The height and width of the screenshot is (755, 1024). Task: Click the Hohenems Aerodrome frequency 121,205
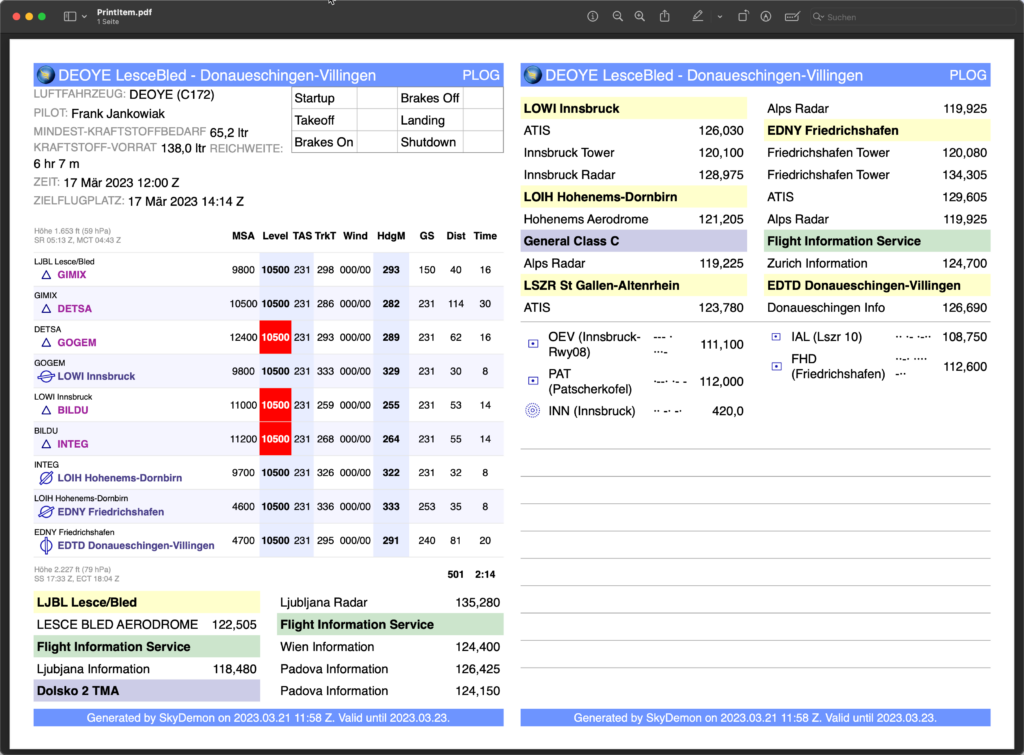click(721, 219)
